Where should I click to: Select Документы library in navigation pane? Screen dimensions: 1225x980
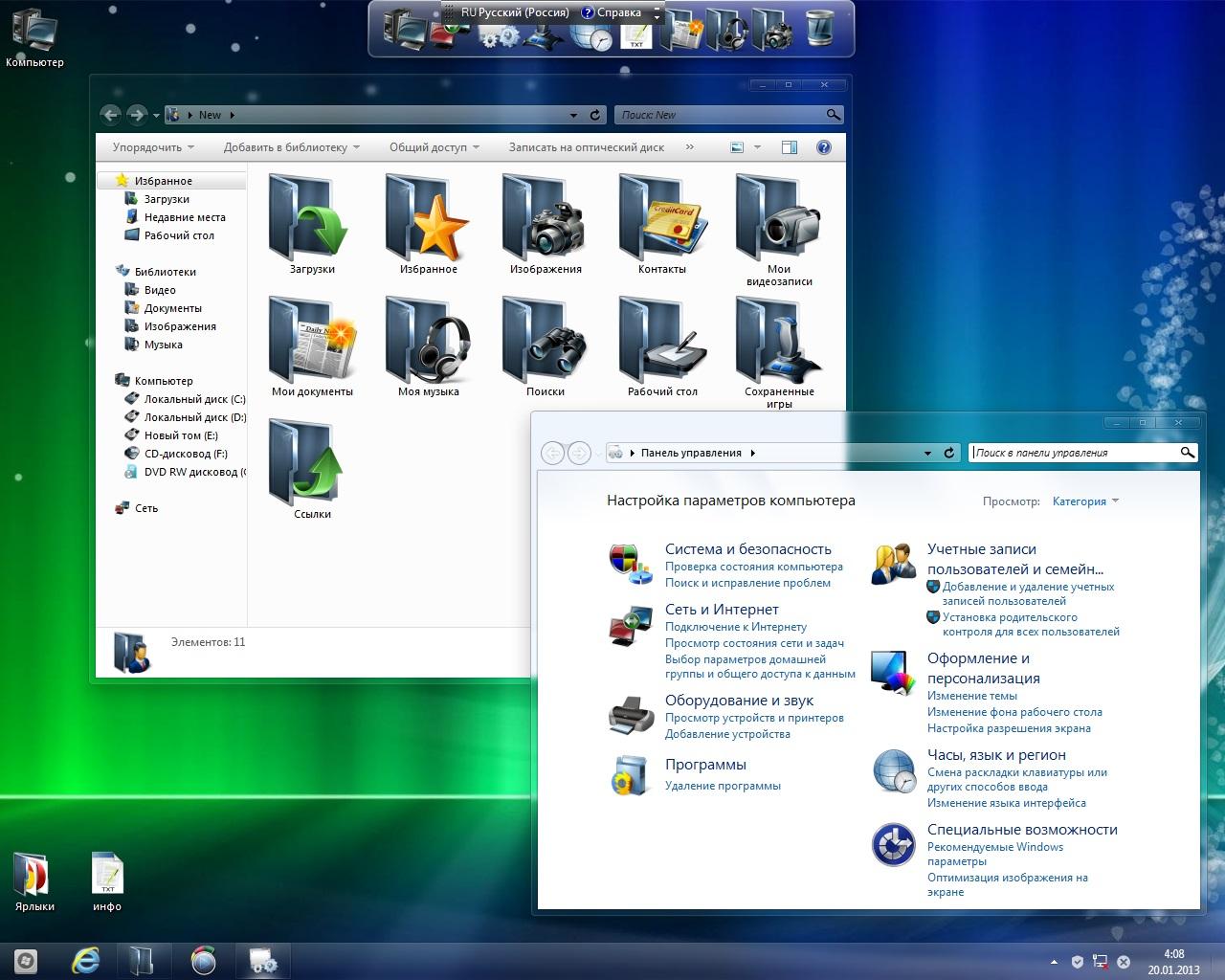(172, 308)
